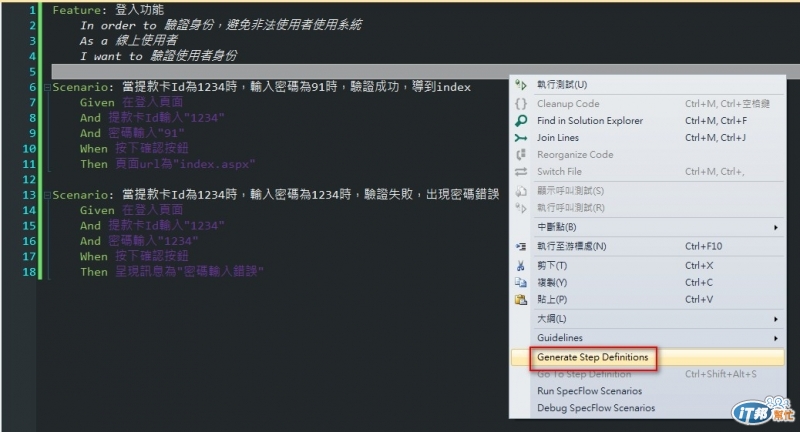Viewport: 800px width, 432px height.
Task: Click the icon beside 執行呼叫測試(R)
Action: 520,208
